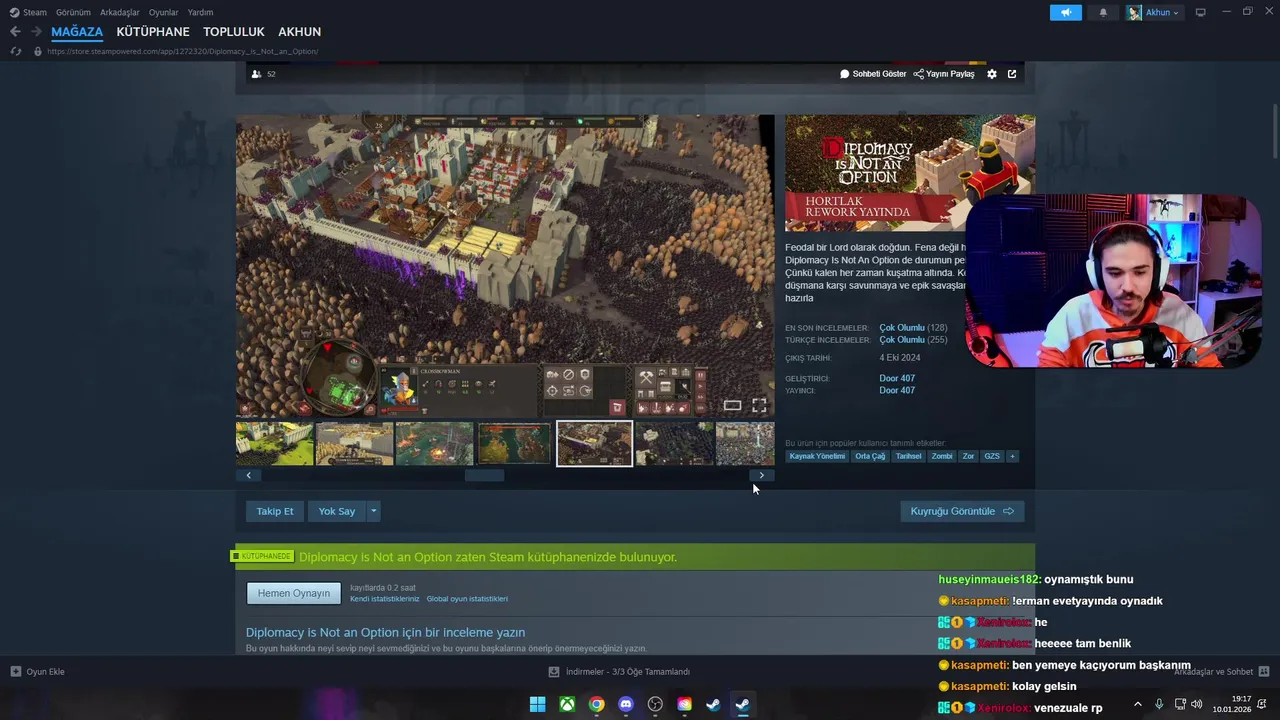
Task: Click the Add Game plus icon
Action: click(x=15, y=672)
